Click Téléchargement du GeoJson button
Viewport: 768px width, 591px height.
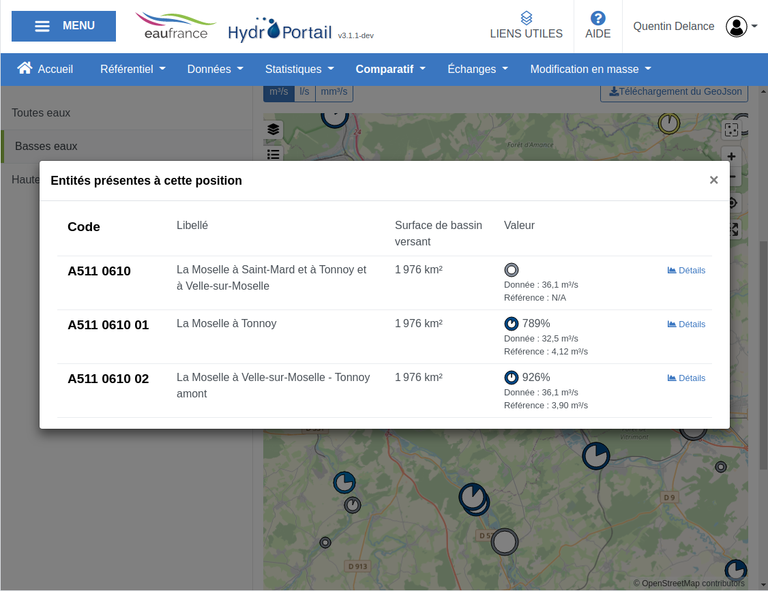[x=674, y=92]
